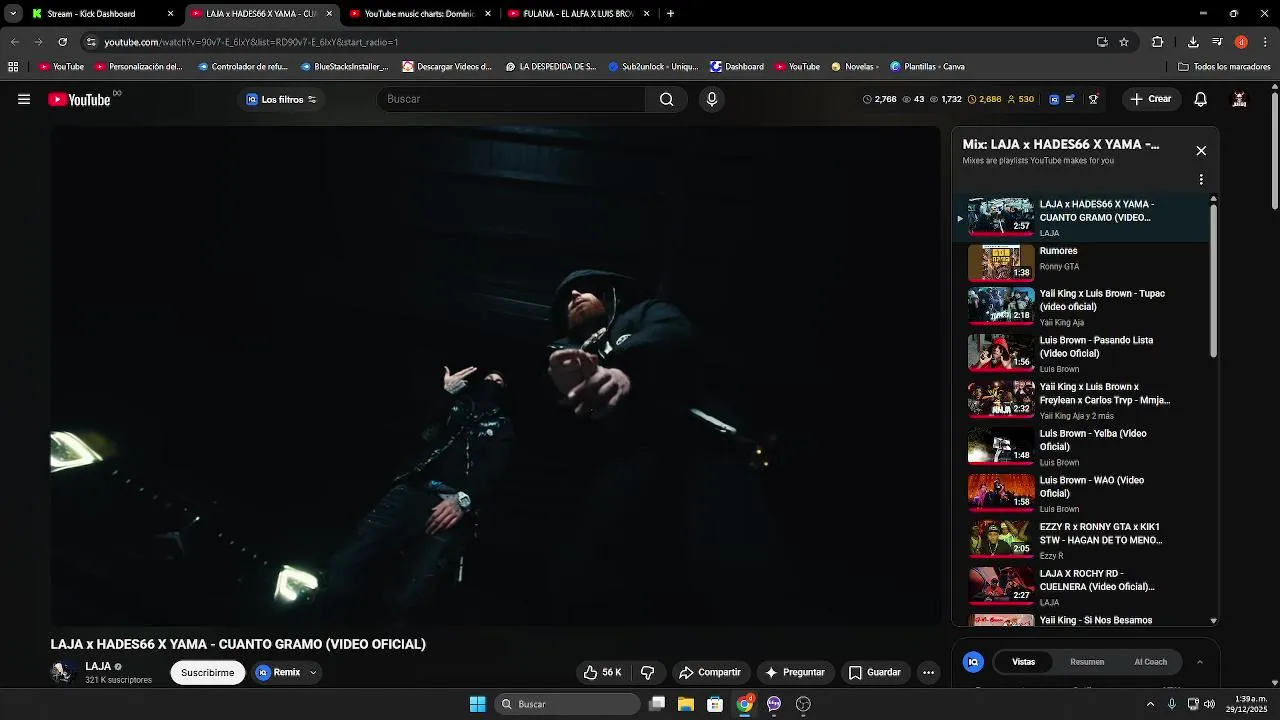The width and height of the screenshot is (1280, 720).
Task: Open vidIQ list icon beside the logo
Action: [x=1071, y=99]
